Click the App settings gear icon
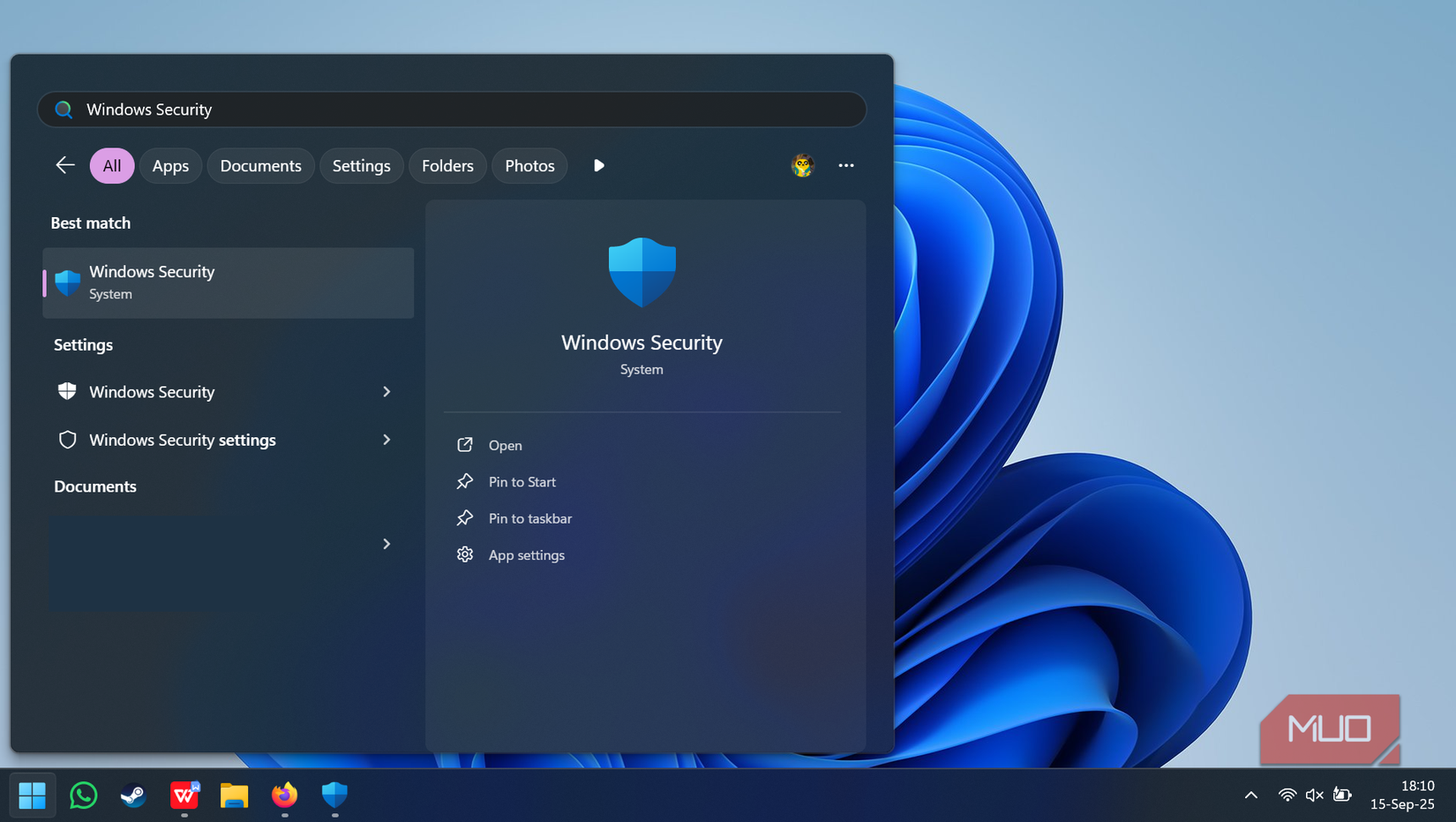The image size is (1456, 822). tap(465, 554)
